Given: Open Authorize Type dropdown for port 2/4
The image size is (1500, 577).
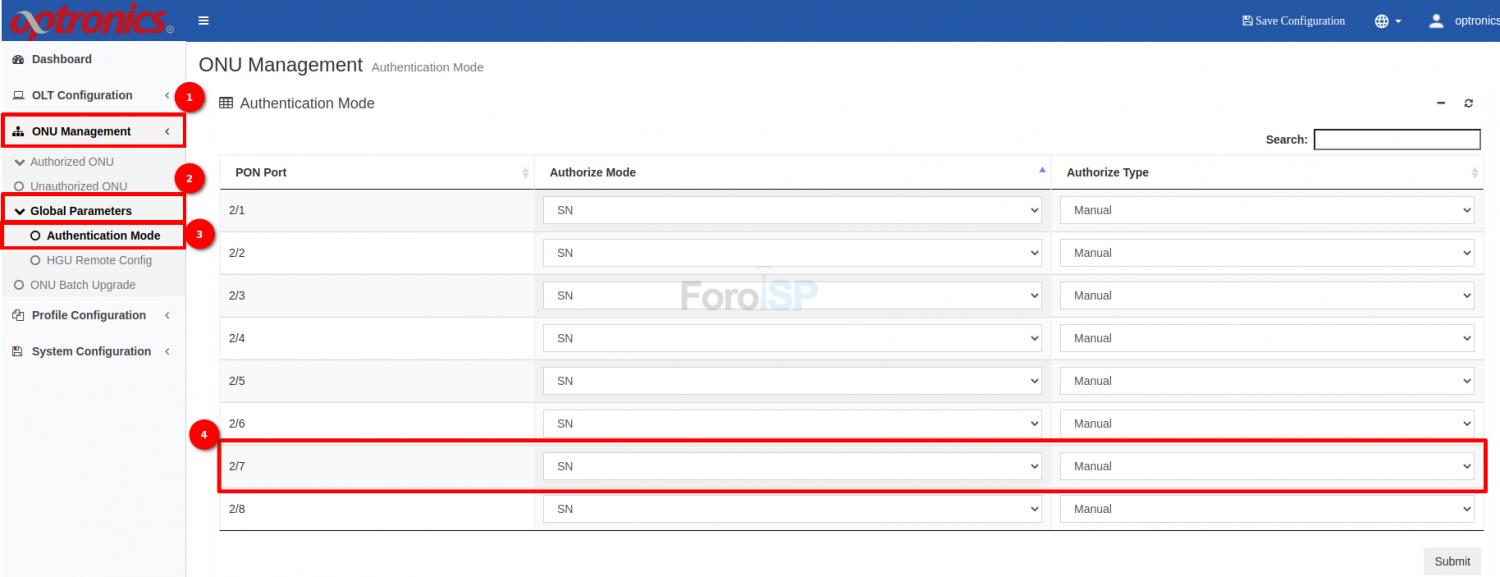Looking at the screenshot, I should 1266,338.
